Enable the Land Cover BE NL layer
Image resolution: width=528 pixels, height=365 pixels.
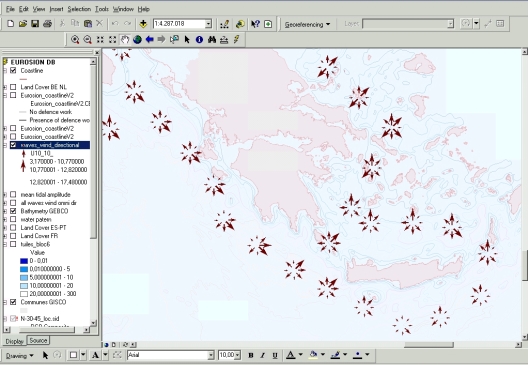[x=13, y=87]
